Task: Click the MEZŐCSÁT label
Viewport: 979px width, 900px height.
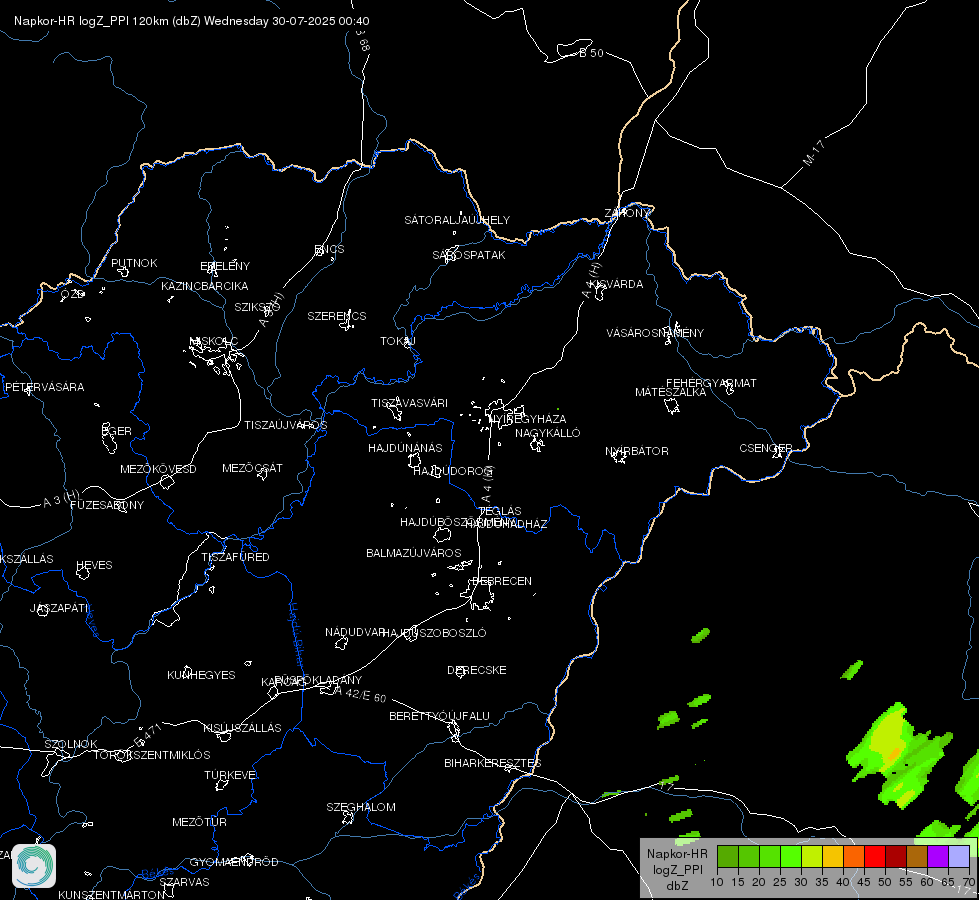Action: [252, 468]
